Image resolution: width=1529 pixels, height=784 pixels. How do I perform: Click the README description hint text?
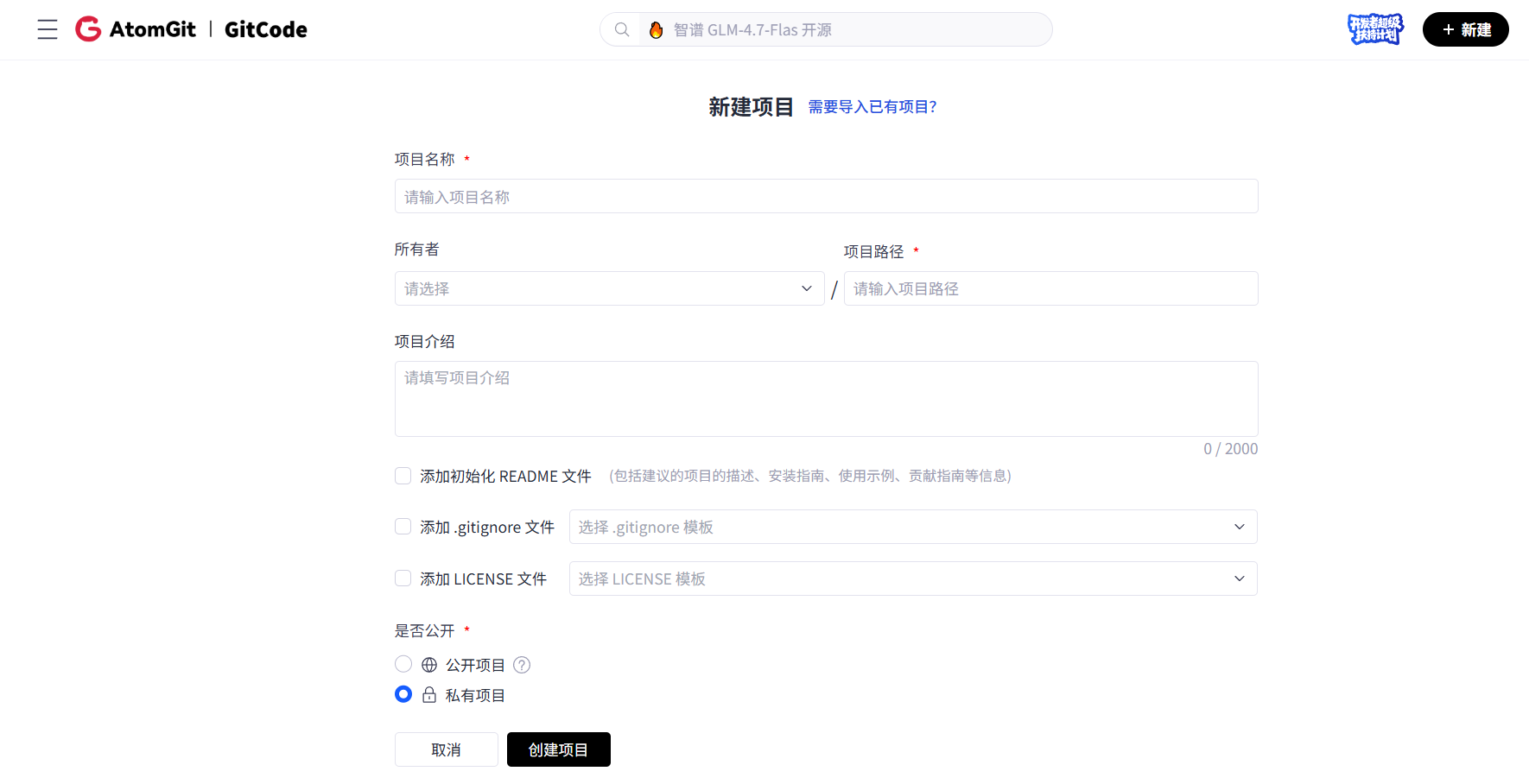(x=810, y=476)
